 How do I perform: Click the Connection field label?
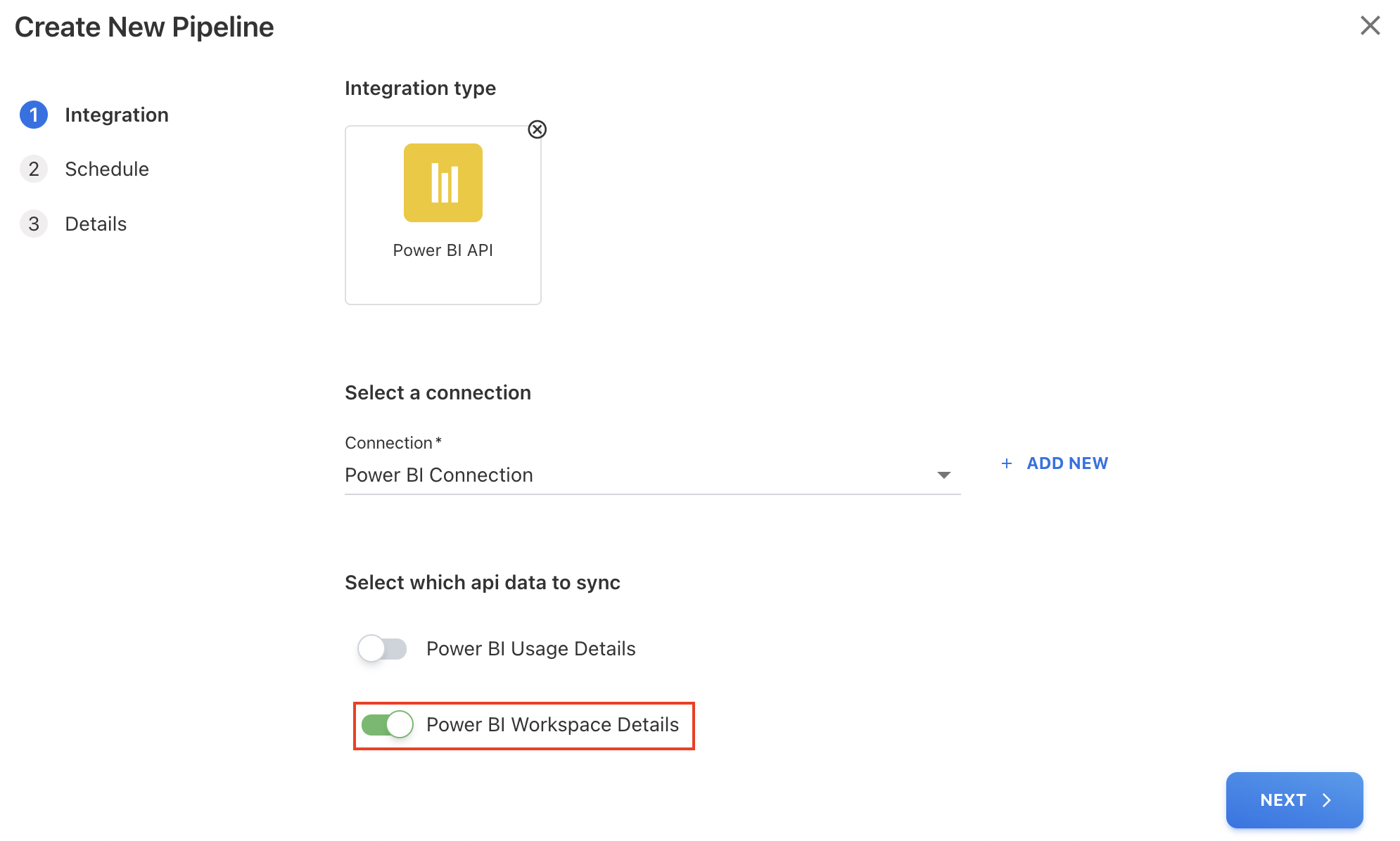point(389,443)
